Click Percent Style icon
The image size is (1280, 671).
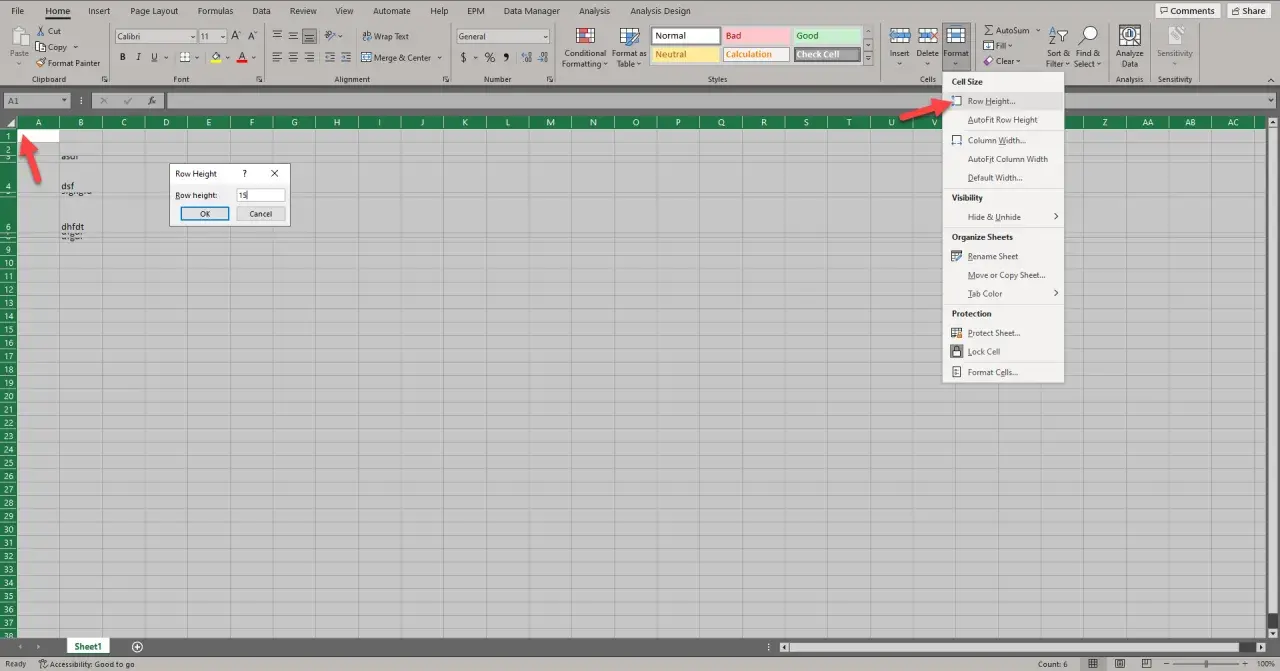(490, 57)
